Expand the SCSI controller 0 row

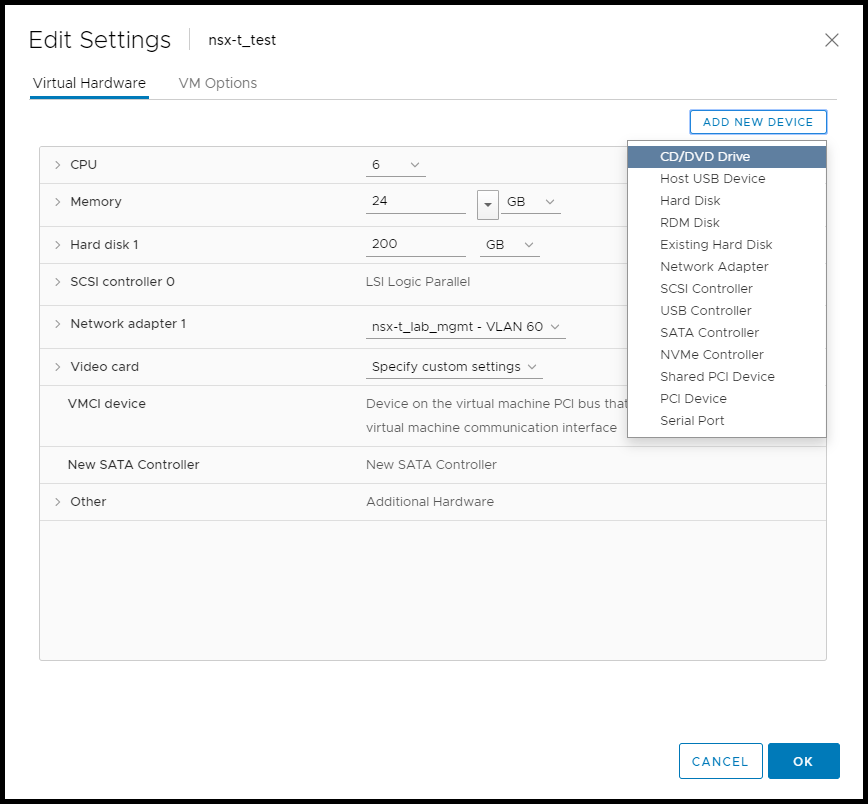click(58, 282)
